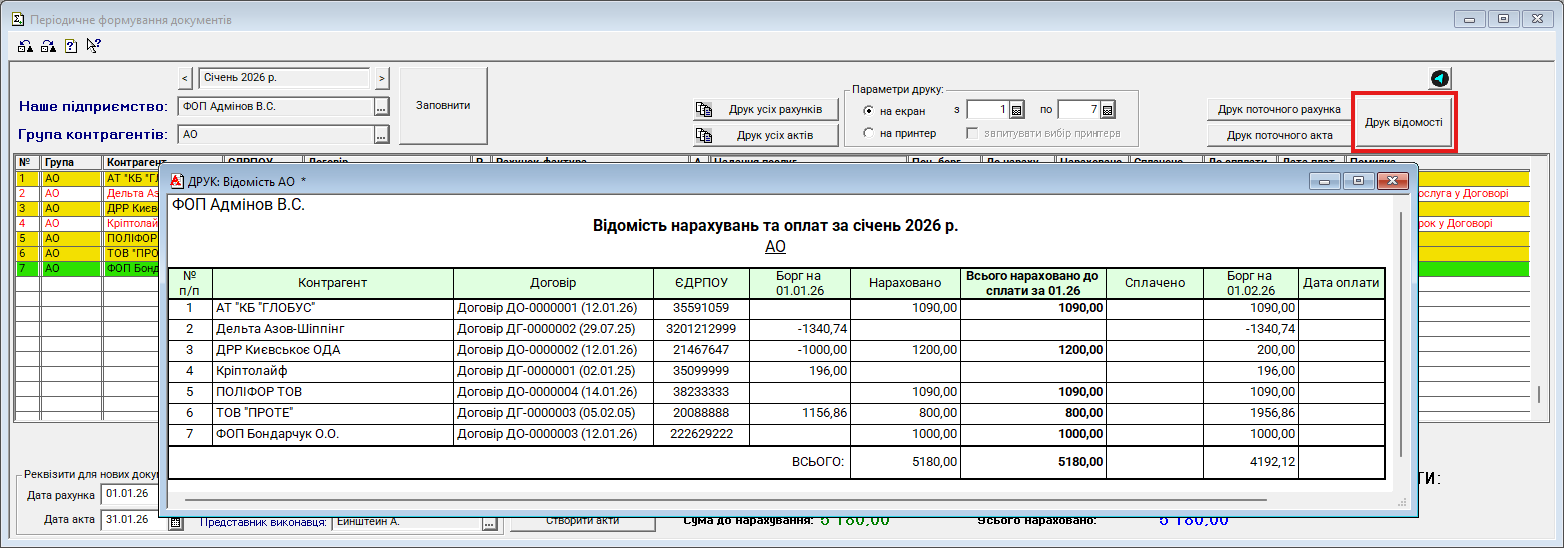Open the Група контрагентів selection list
Screen dimensions: 1564x548
tap(381, 134)
